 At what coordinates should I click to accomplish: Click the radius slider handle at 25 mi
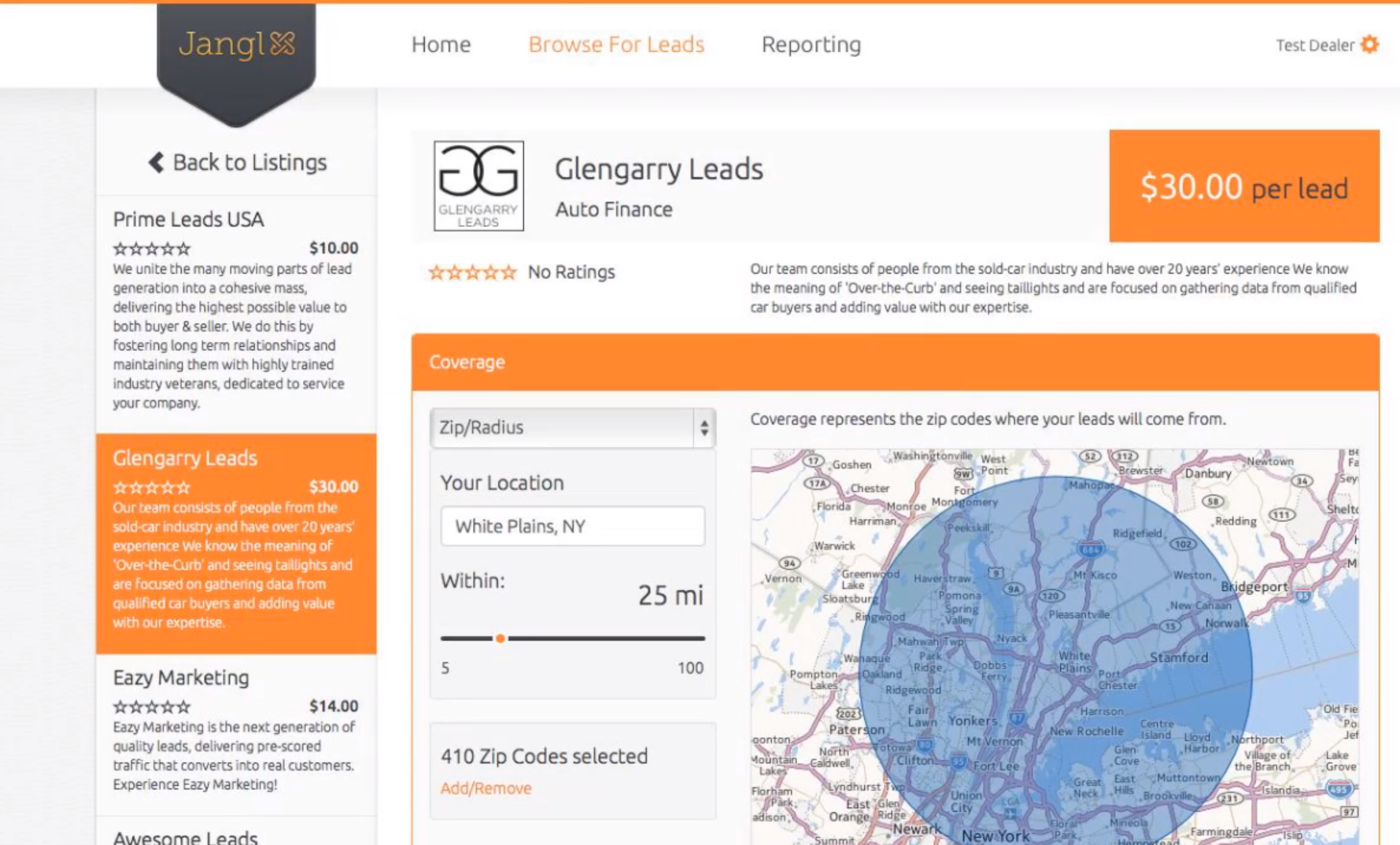(499, 639)
